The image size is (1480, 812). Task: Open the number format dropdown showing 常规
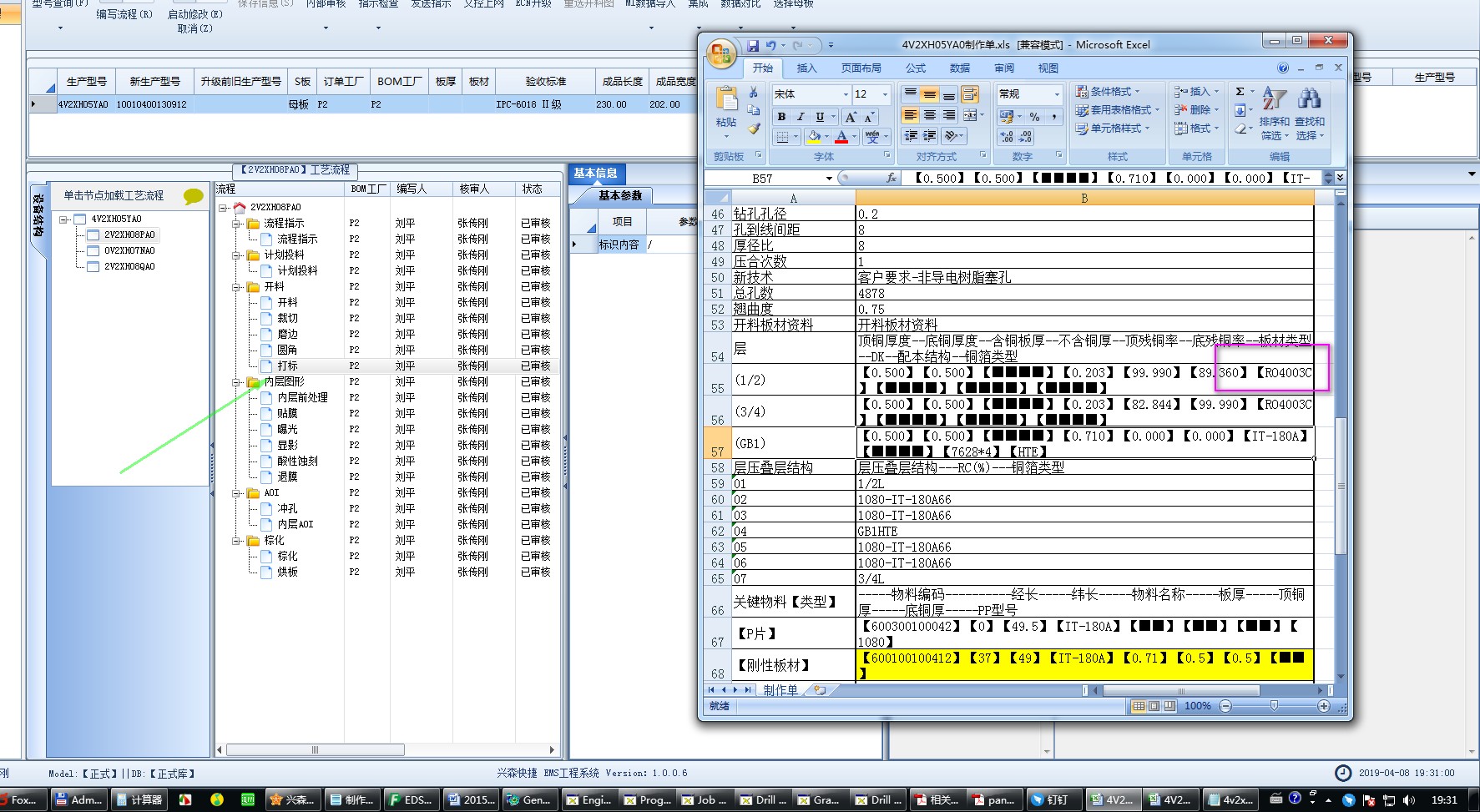(1057, 94)
